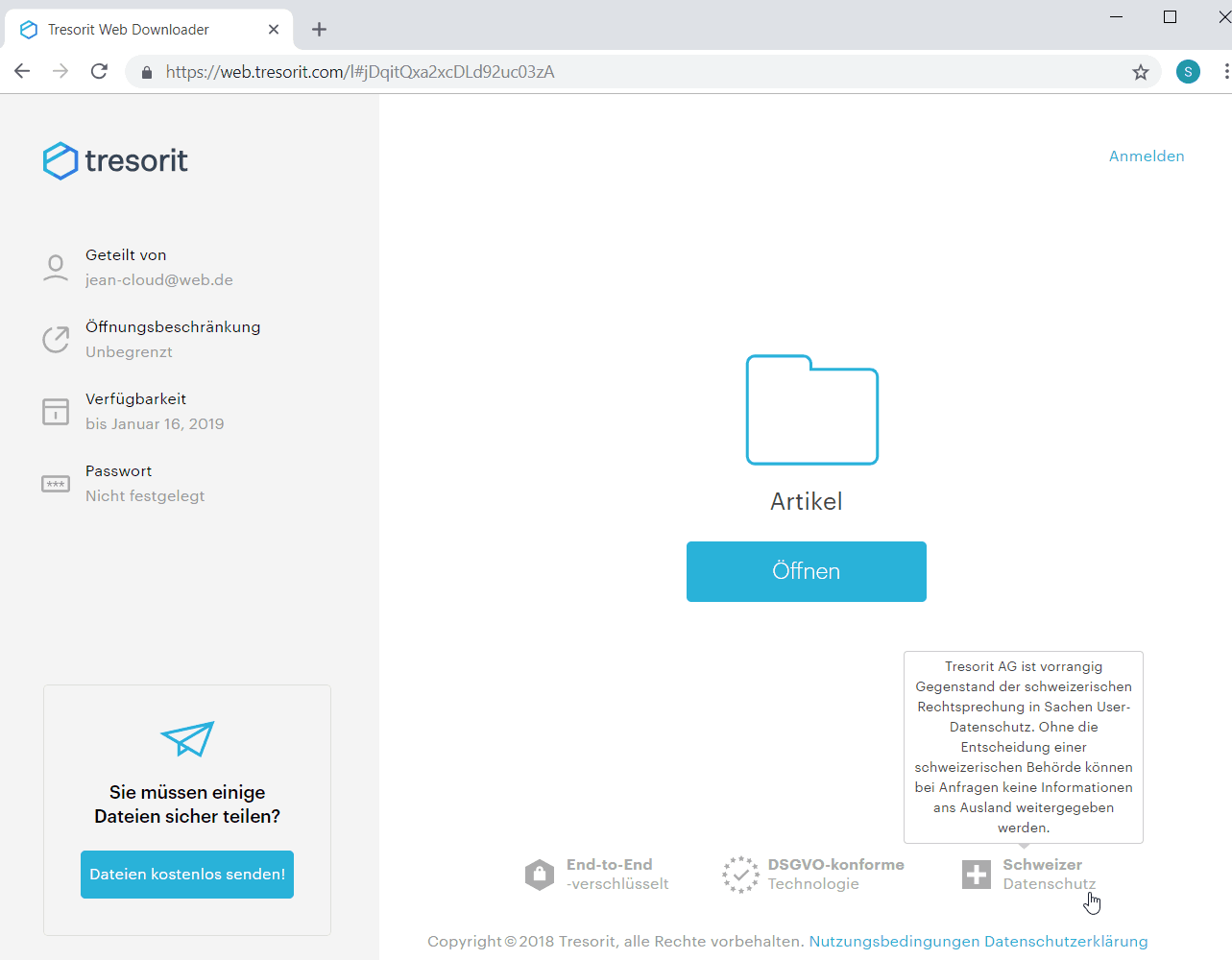The width and height of the screenshot is (1232, 960).
Task: Maximize the browser window
Action: 1170,16
